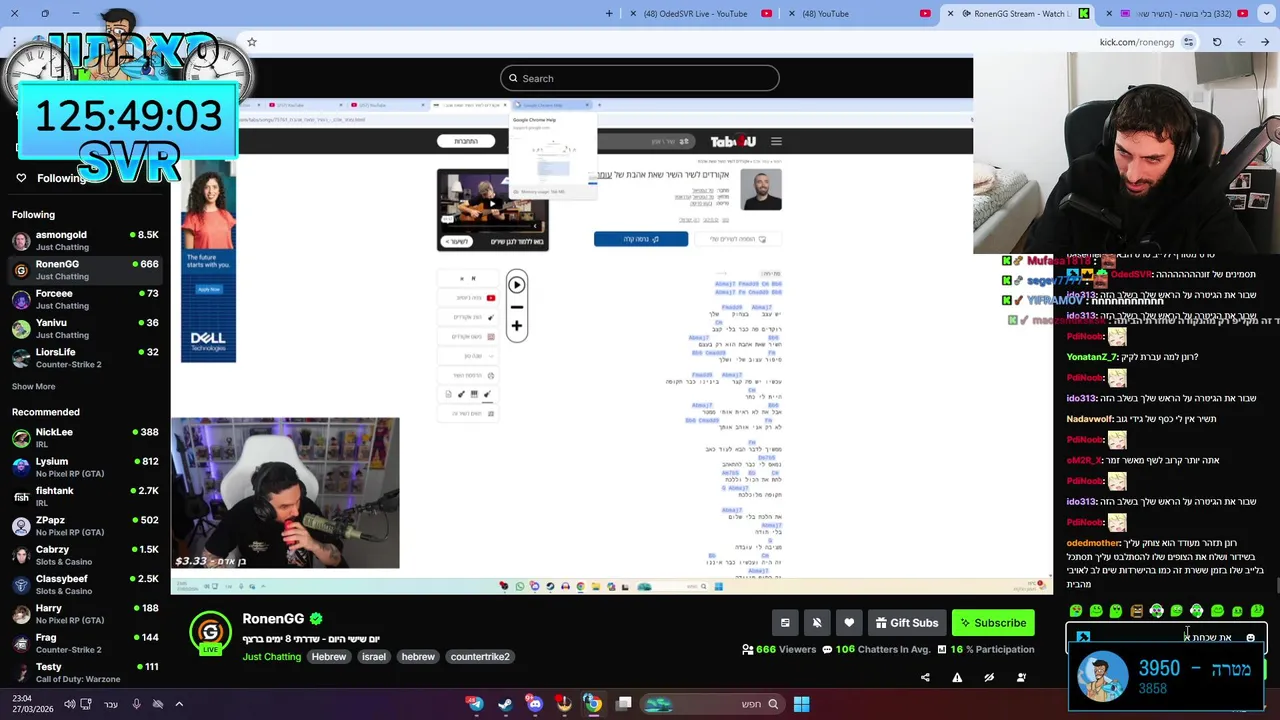Open the stream info card icon

pos(785,623)
